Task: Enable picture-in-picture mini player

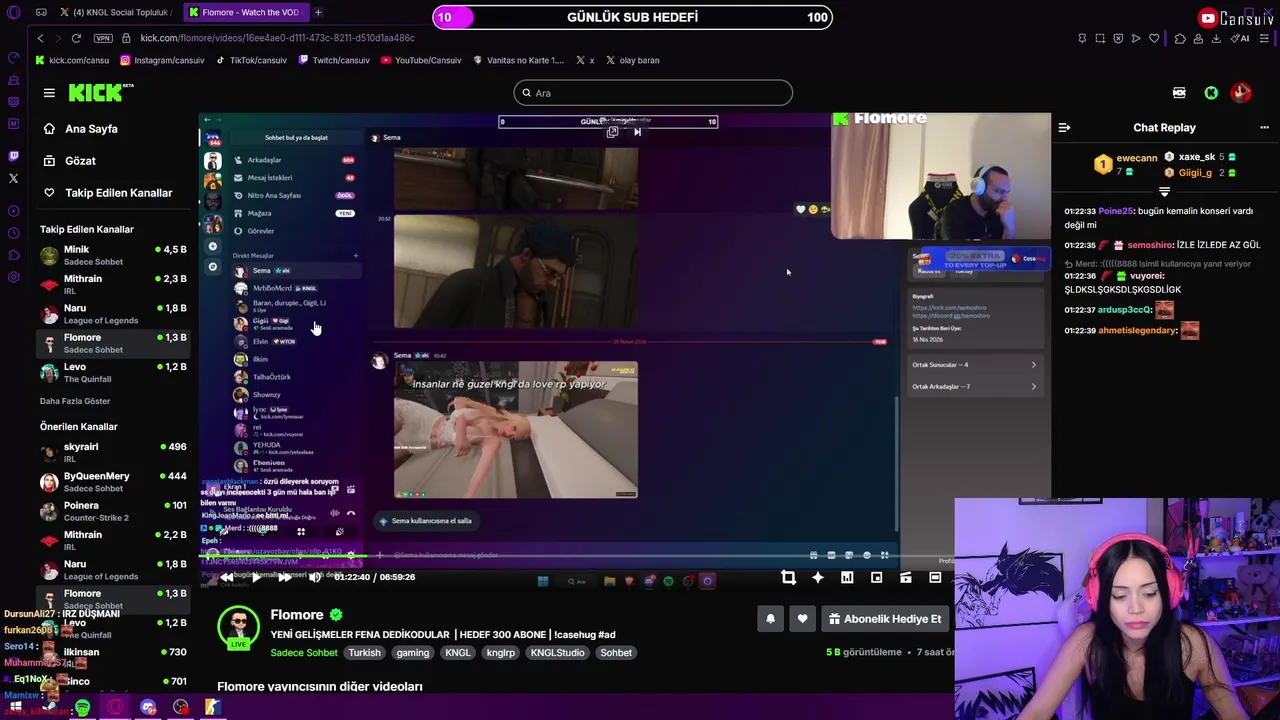Action: point(876,577)
